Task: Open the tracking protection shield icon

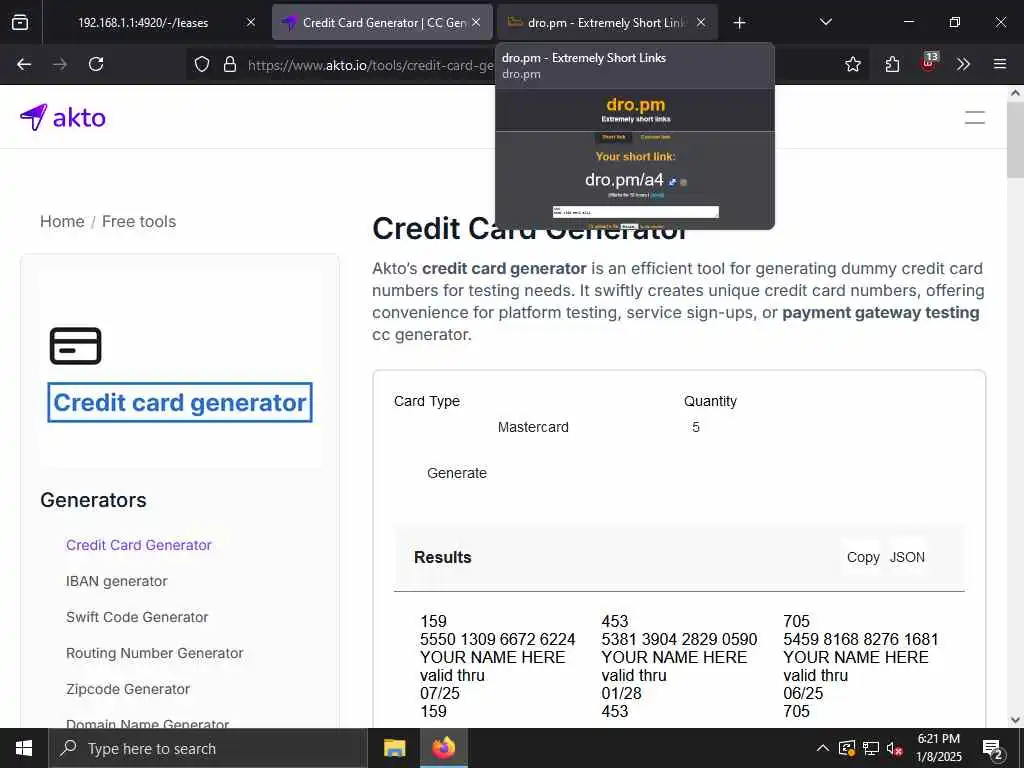Action: click(202, 64)
